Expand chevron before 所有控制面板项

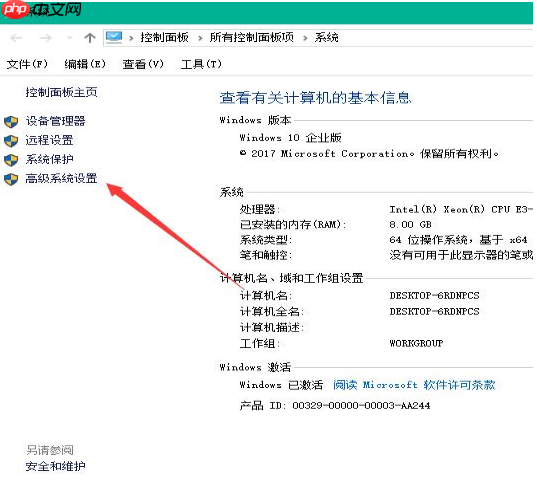(200, 38)
